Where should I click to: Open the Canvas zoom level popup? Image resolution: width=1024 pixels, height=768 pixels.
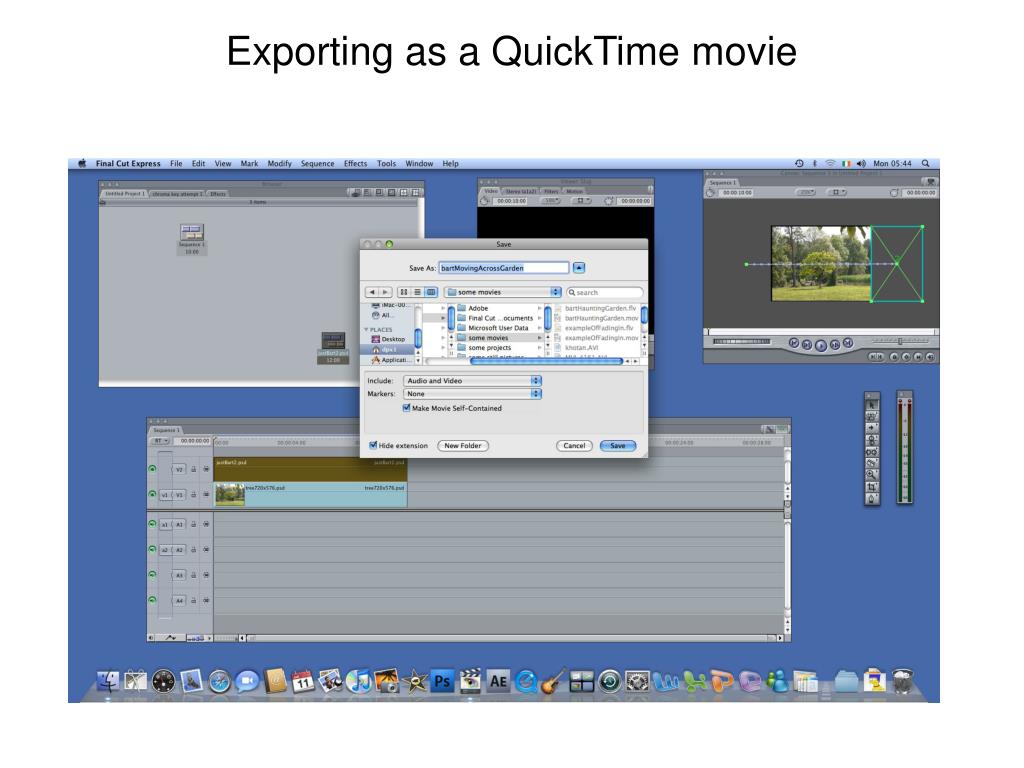click(x=805, y=193)
